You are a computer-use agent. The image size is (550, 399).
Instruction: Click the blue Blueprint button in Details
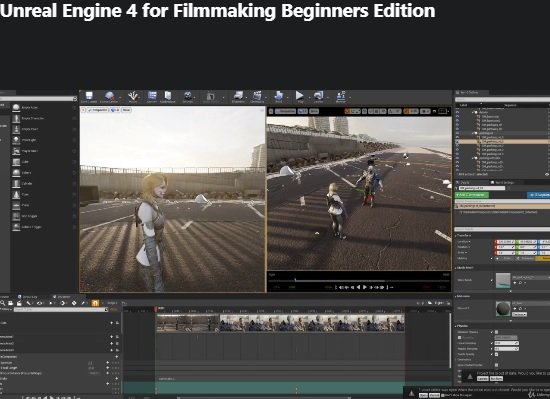538,195
